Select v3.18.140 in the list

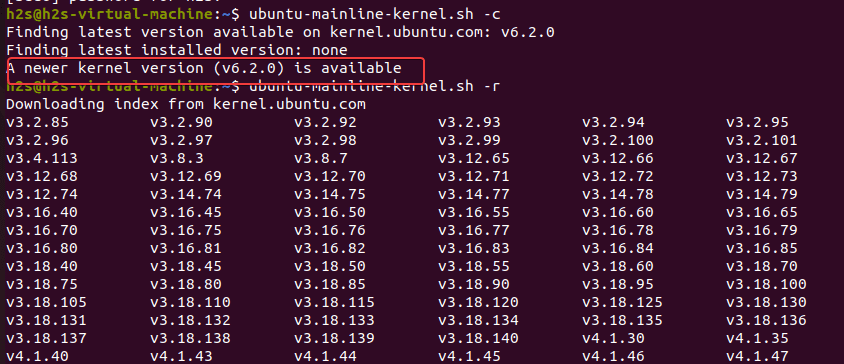tap(479, 339)
